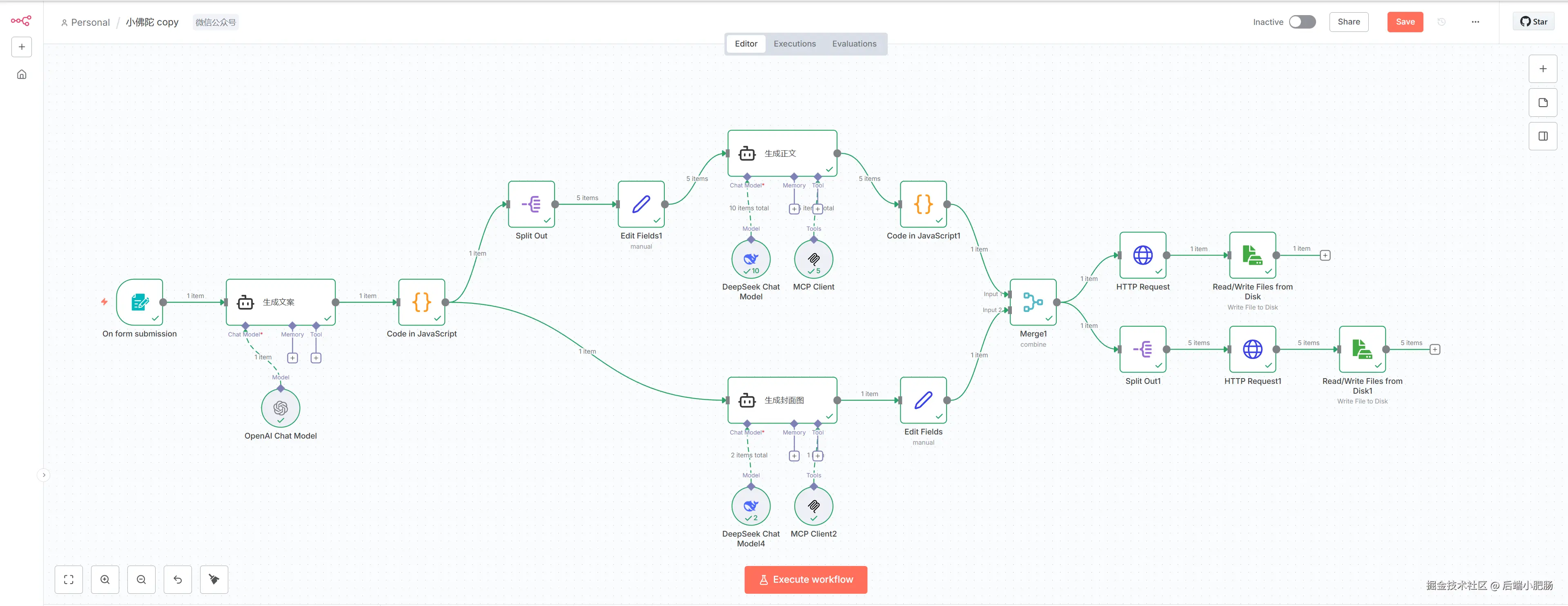Click the zoom in canvas icon
The width and height of the screenshot is (1568, 606).
(105, 579)
